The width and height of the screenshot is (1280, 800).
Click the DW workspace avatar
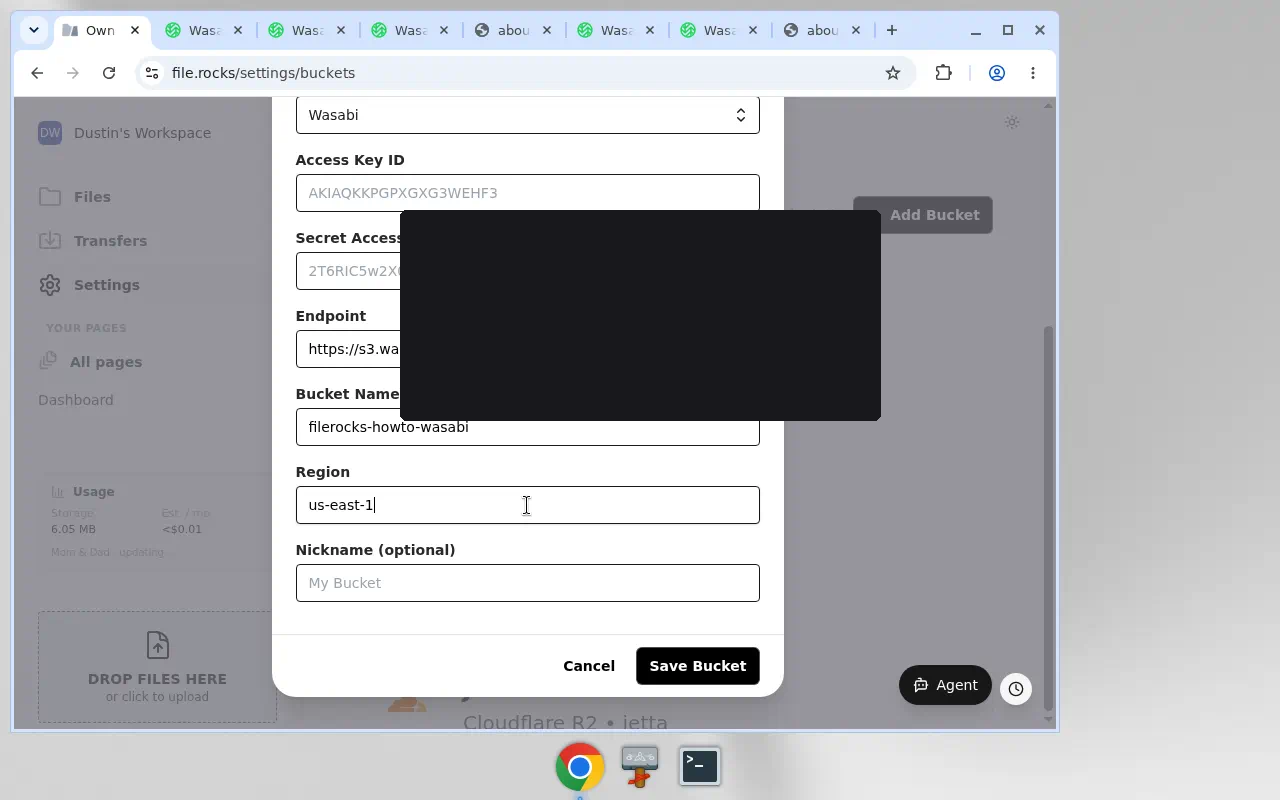coord(50,133)
